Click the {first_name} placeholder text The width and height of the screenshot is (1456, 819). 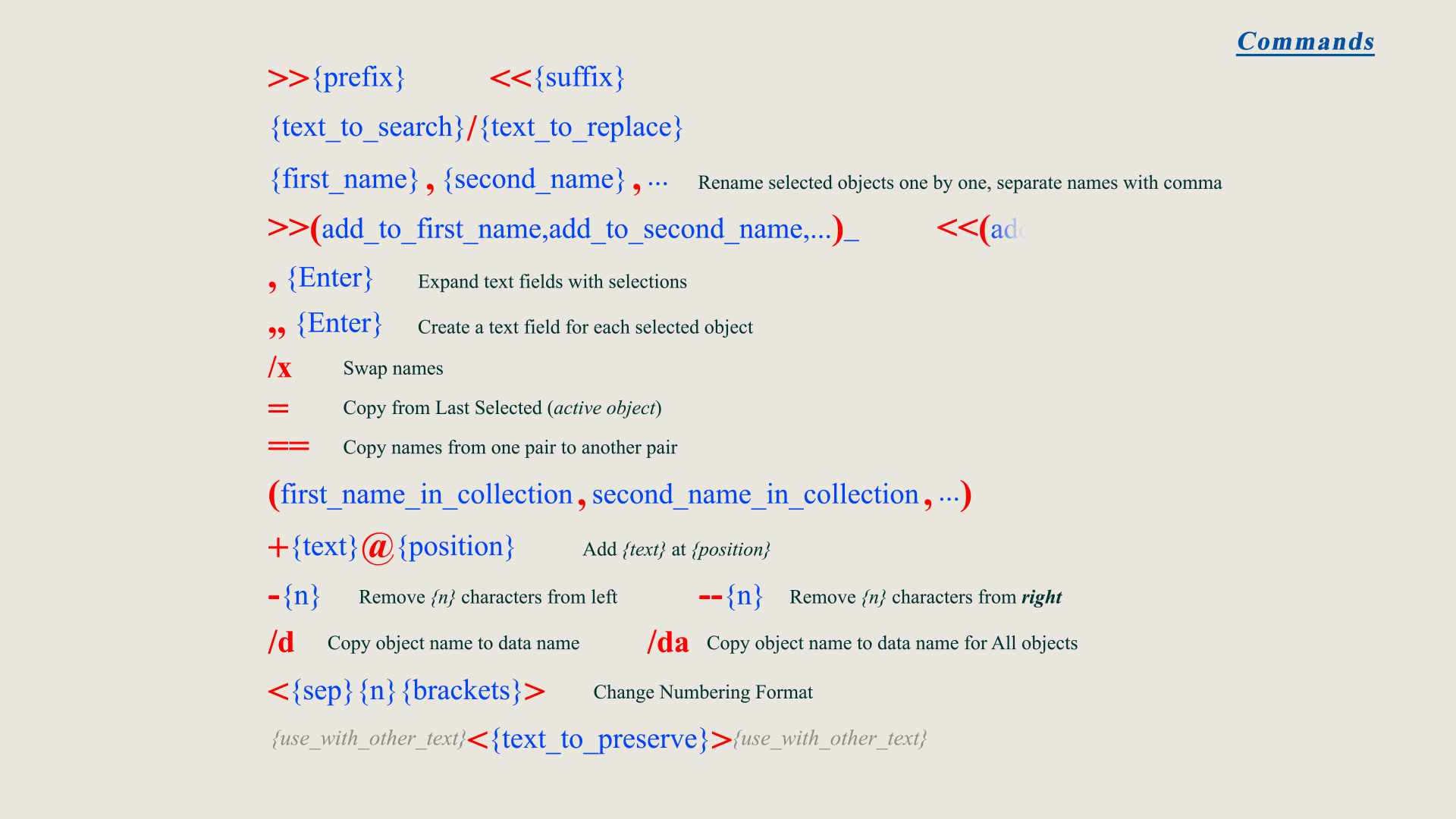click(x=344, y=180)
